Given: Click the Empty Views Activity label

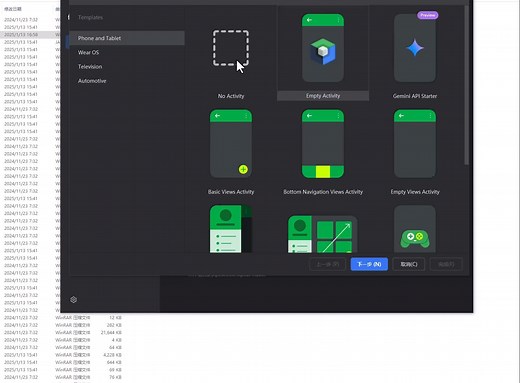Looking at the screenshot, I should (415, 192).
